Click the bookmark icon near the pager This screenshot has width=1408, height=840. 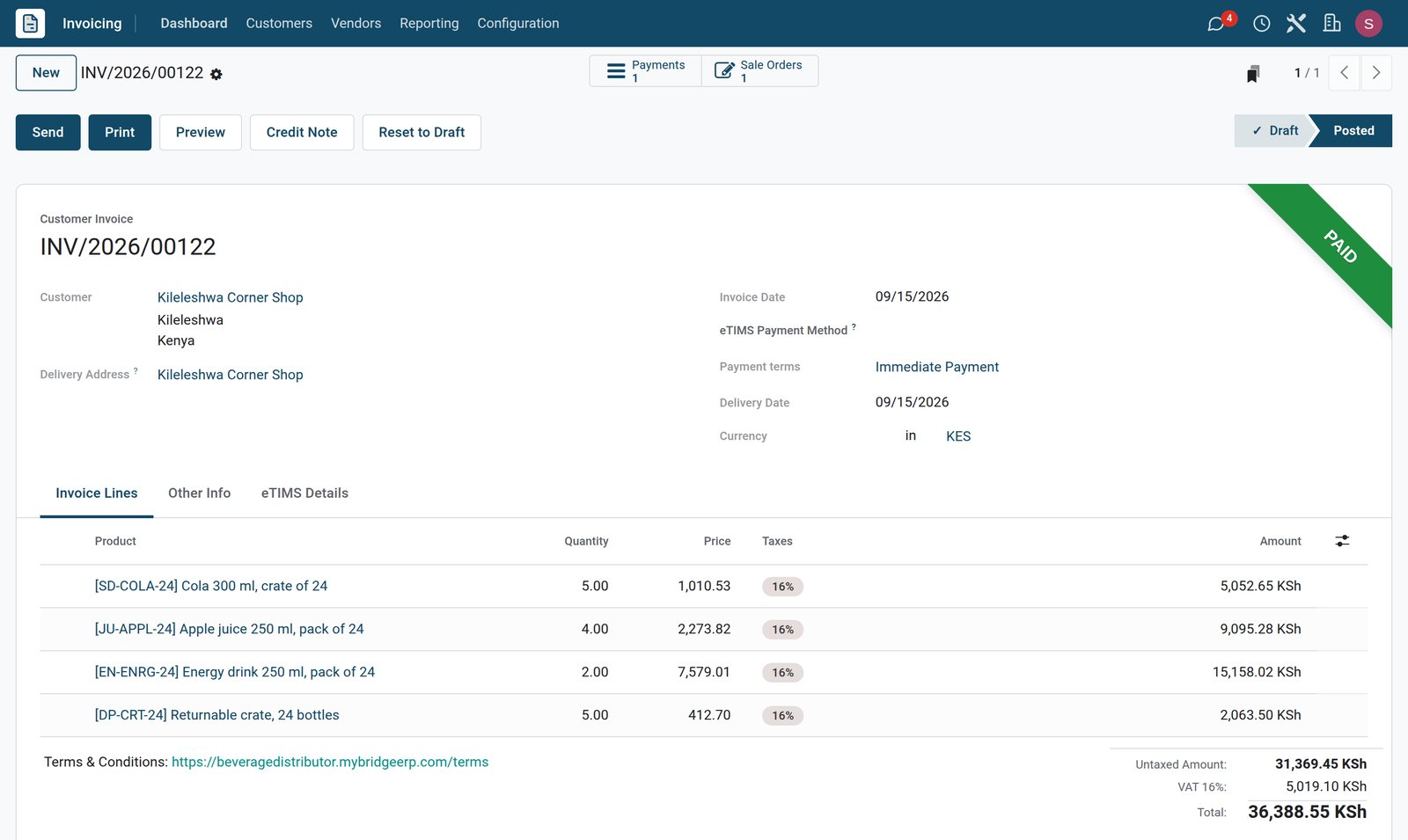1253,73
